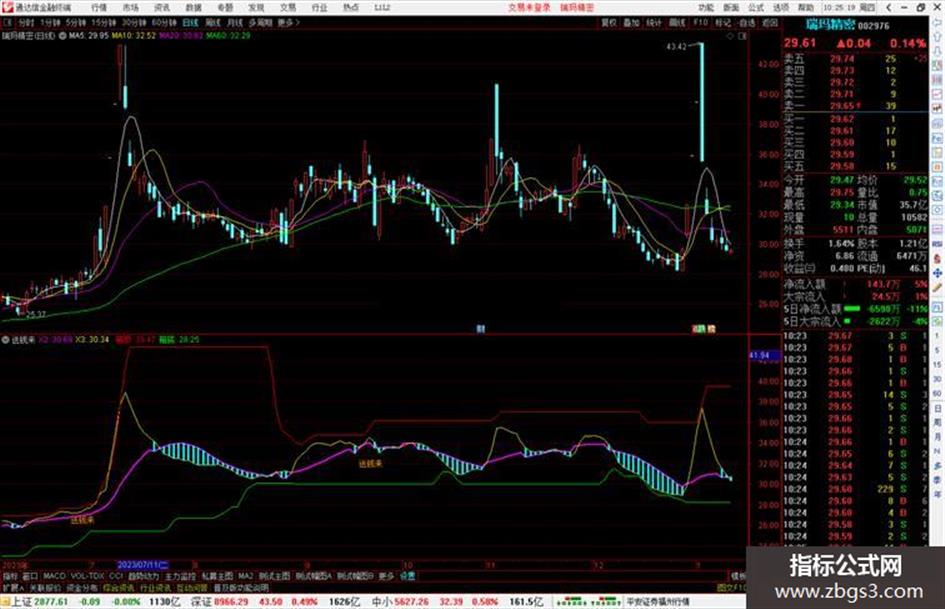Viewport: 945px width, 609px height.
Task: Click the 画线 drawing button
Action: pos(677,22)
